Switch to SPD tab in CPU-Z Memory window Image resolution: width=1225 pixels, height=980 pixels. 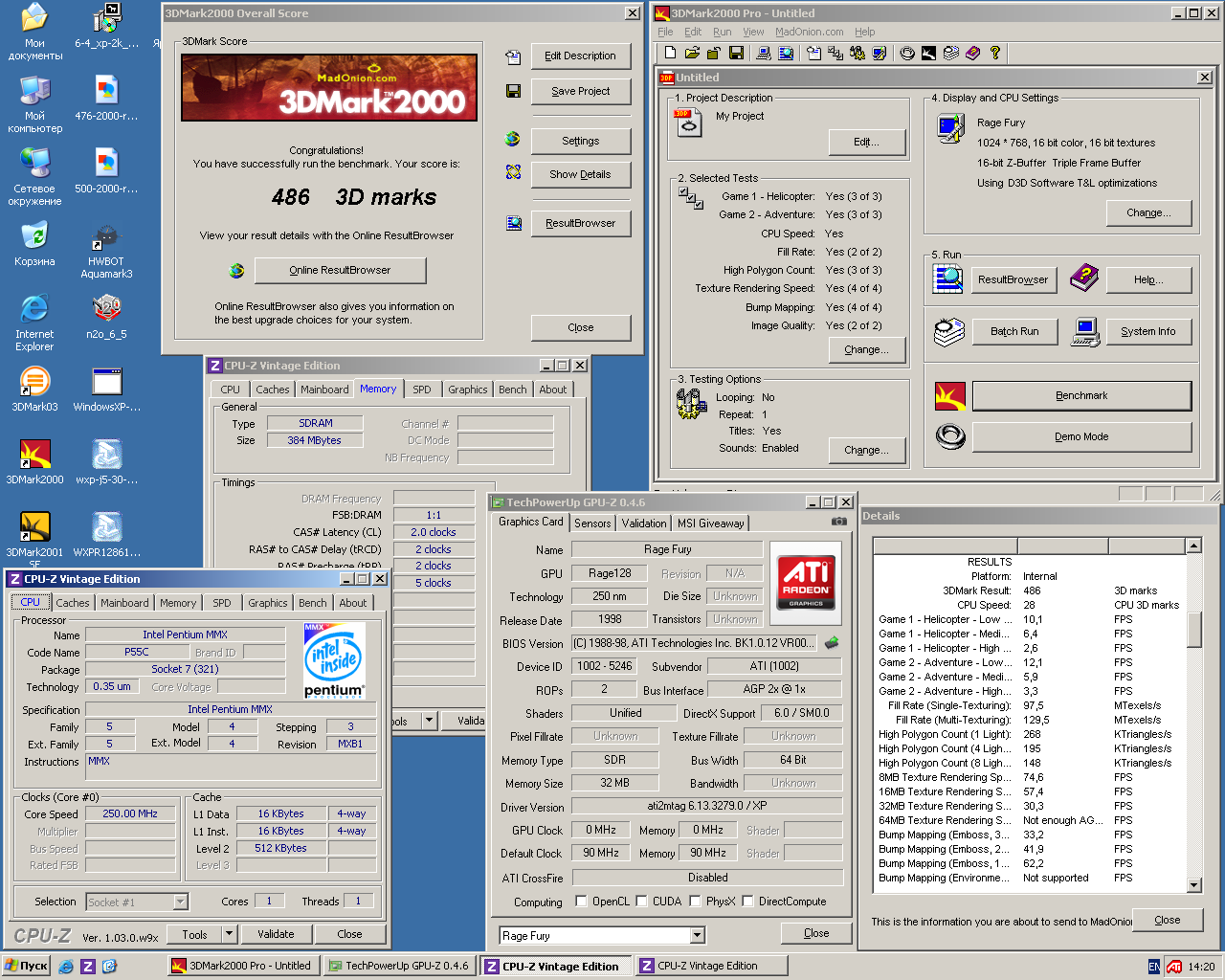[422, 390]
